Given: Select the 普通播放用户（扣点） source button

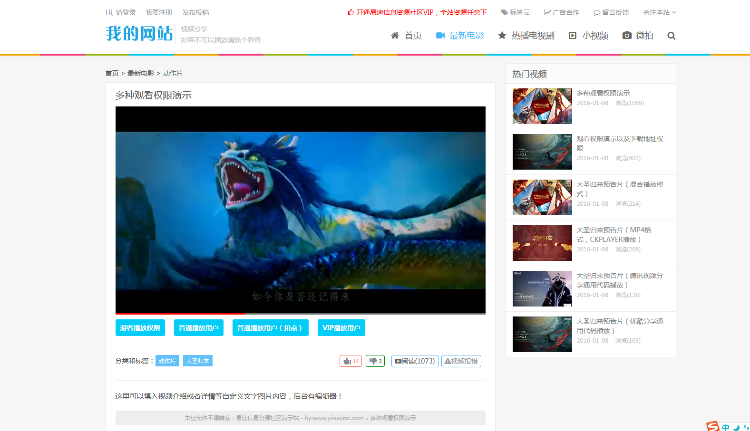Looking at the screenshot, I should [x=271, y=328].
